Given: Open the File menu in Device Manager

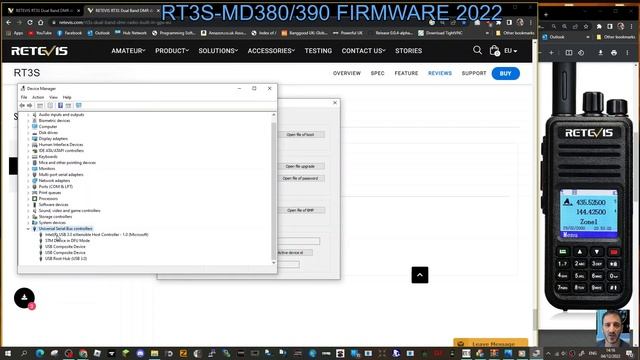Looking at the screenshot, I should (x=24, y=97).
